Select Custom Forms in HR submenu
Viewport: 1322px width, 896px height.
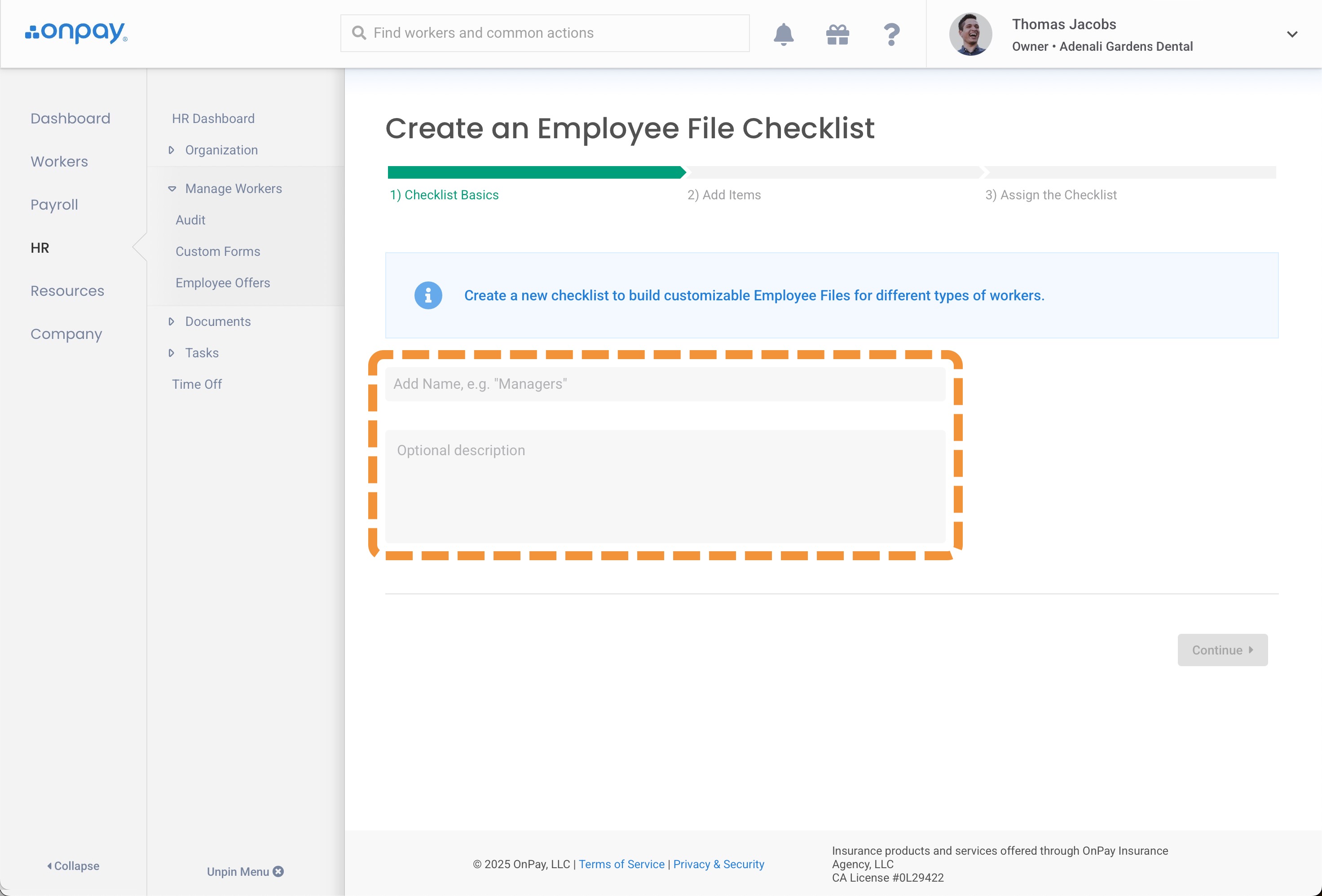click(x=218, y=251)
